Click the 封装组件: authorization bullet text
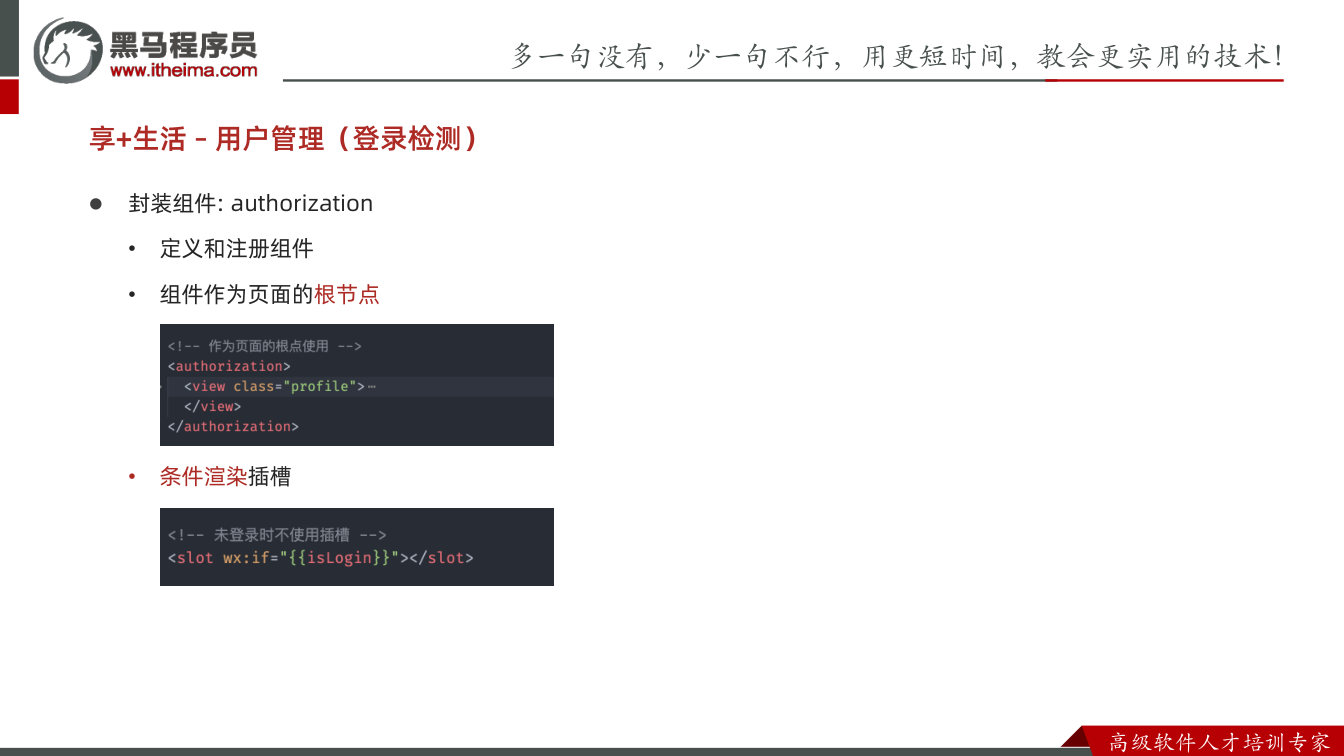 [251, 203]
